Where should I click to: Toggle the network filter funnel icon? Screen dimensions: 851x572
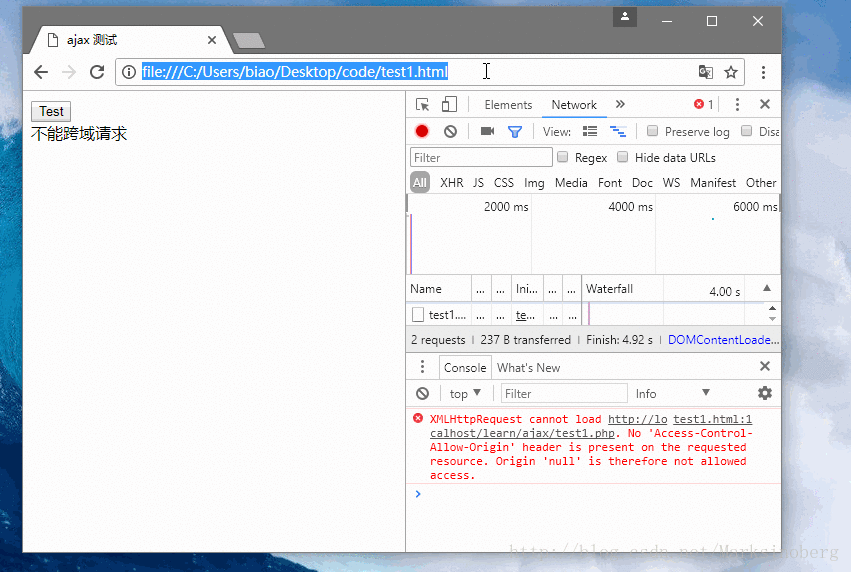click(515, 131)
